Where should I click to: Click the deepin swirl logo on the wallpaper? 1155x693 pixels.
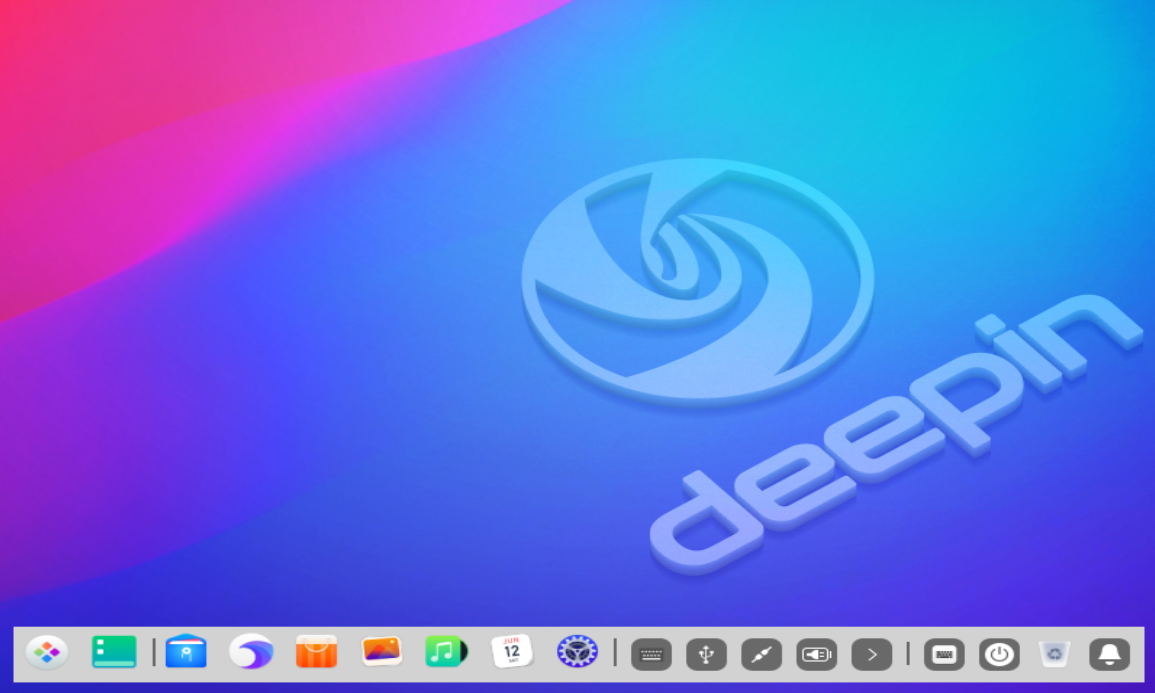[697, 282]
